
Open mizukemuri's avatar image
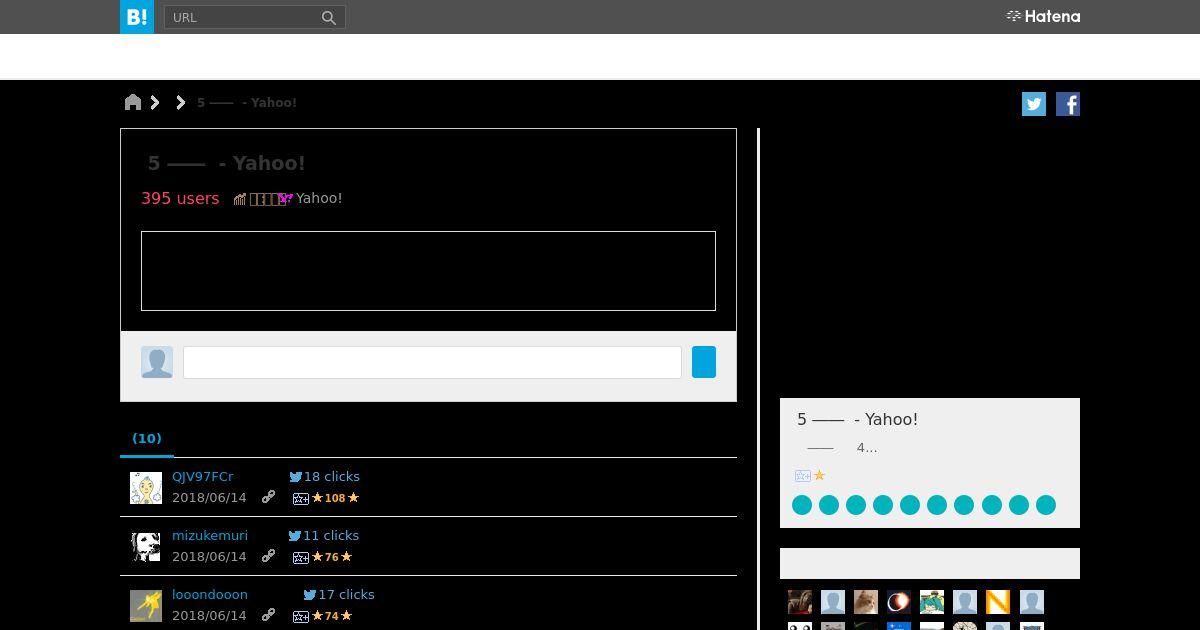click(x=146, y=547)
